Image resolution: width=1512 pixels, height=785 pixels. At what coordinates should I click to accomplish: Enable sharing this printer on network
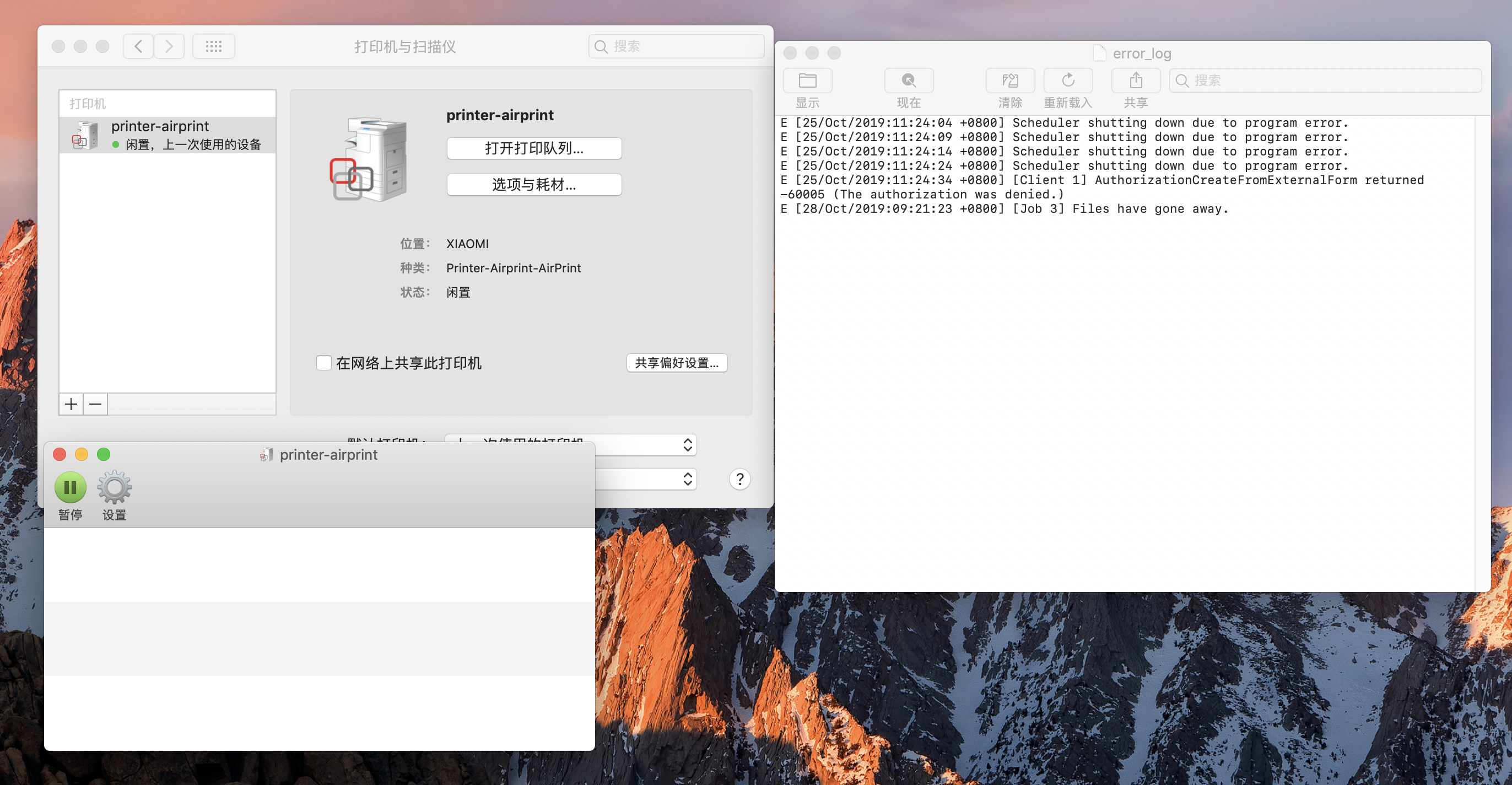324,363
